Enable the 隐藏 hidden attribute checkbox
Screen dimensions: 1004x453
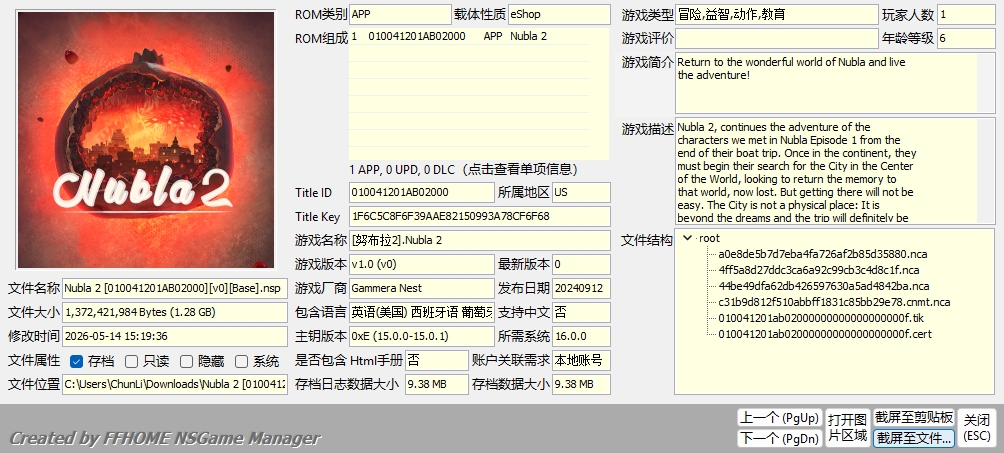pos(186,361)
